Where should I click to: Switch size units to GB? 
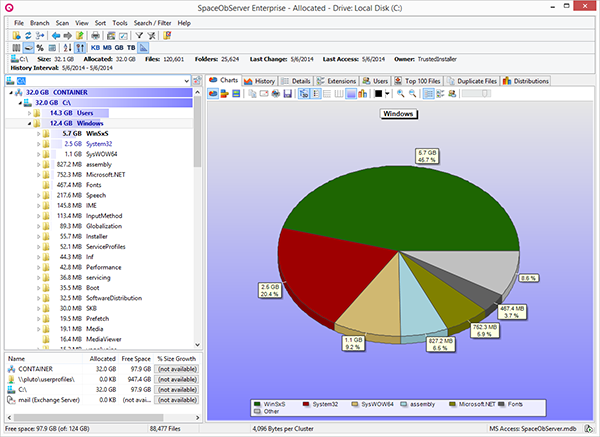coord(119,48)
